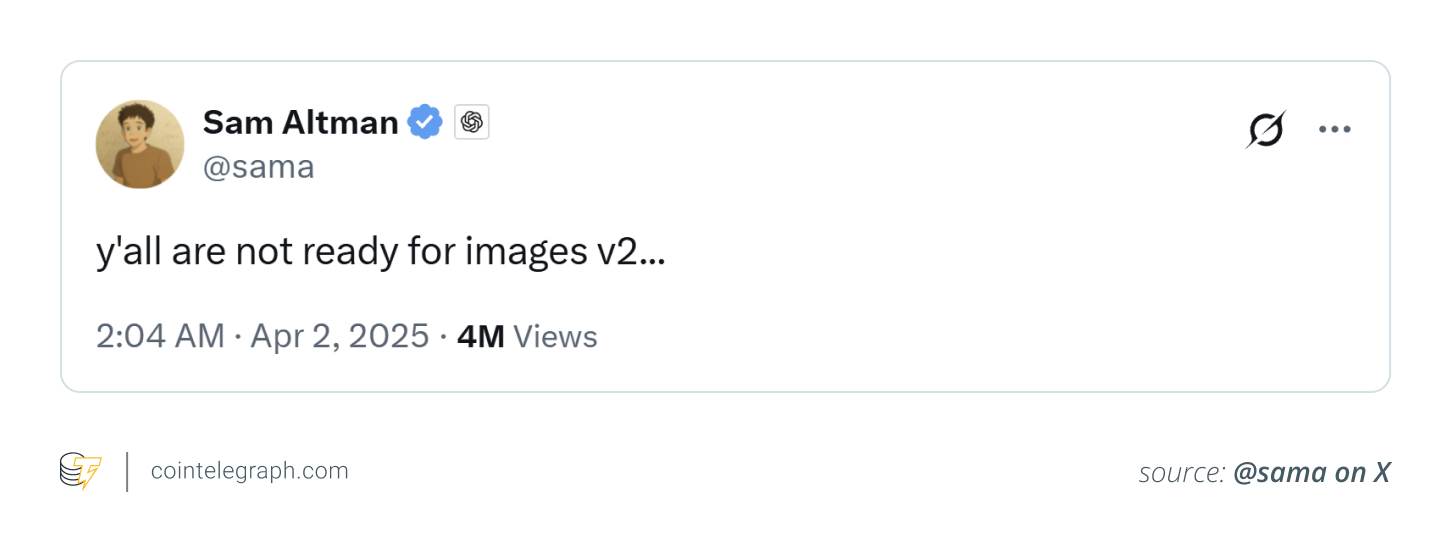Click the Apr 2, 2025 date
This screenshot has height=552, width=1450.
point(339,337)
